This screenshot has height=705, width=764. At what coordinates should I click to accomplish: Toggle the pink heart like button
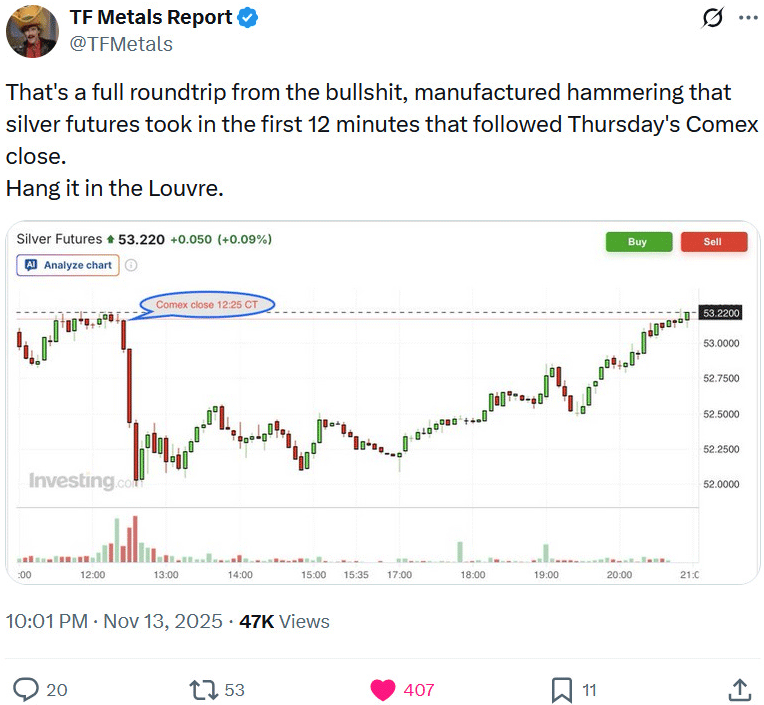tap(383, 689)
